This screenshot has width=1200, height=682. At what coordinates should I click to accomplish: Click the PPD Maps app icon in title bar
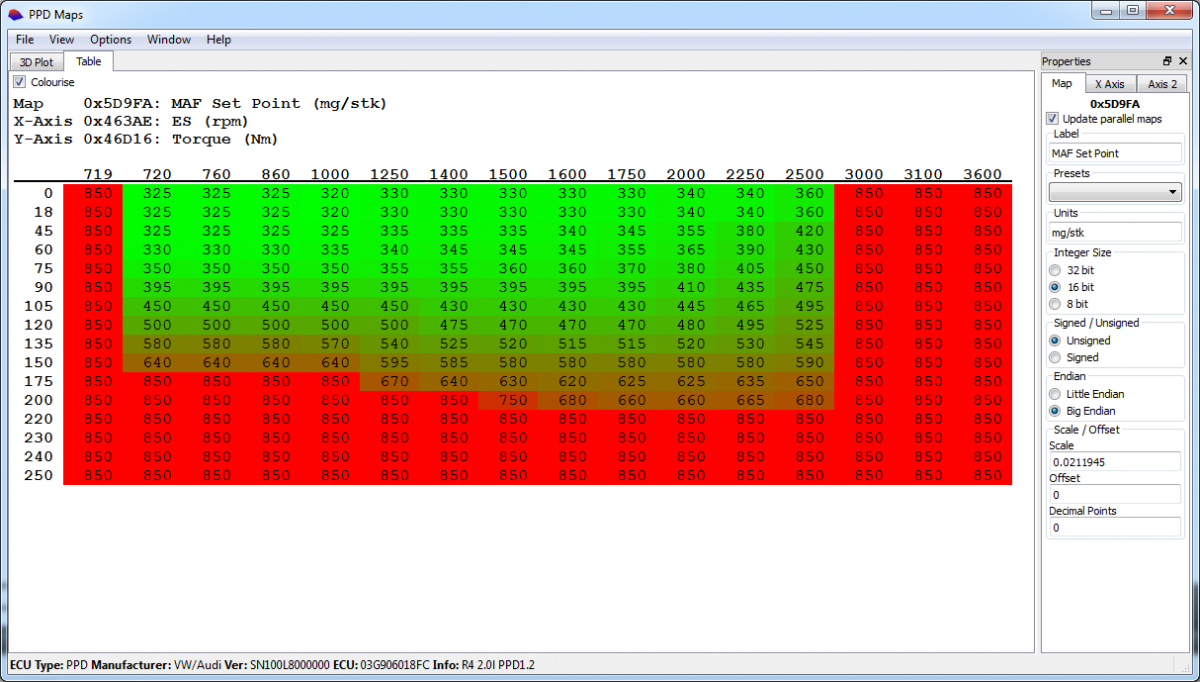pos(15,15)
